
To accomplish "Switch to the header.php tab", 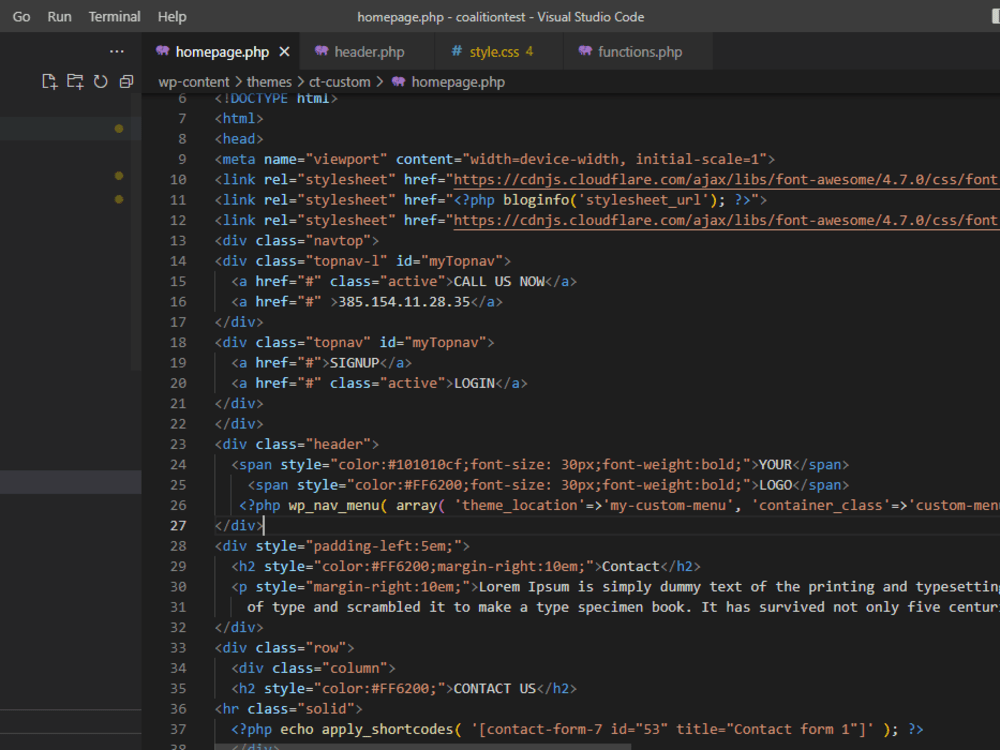I will click(369, 52).
